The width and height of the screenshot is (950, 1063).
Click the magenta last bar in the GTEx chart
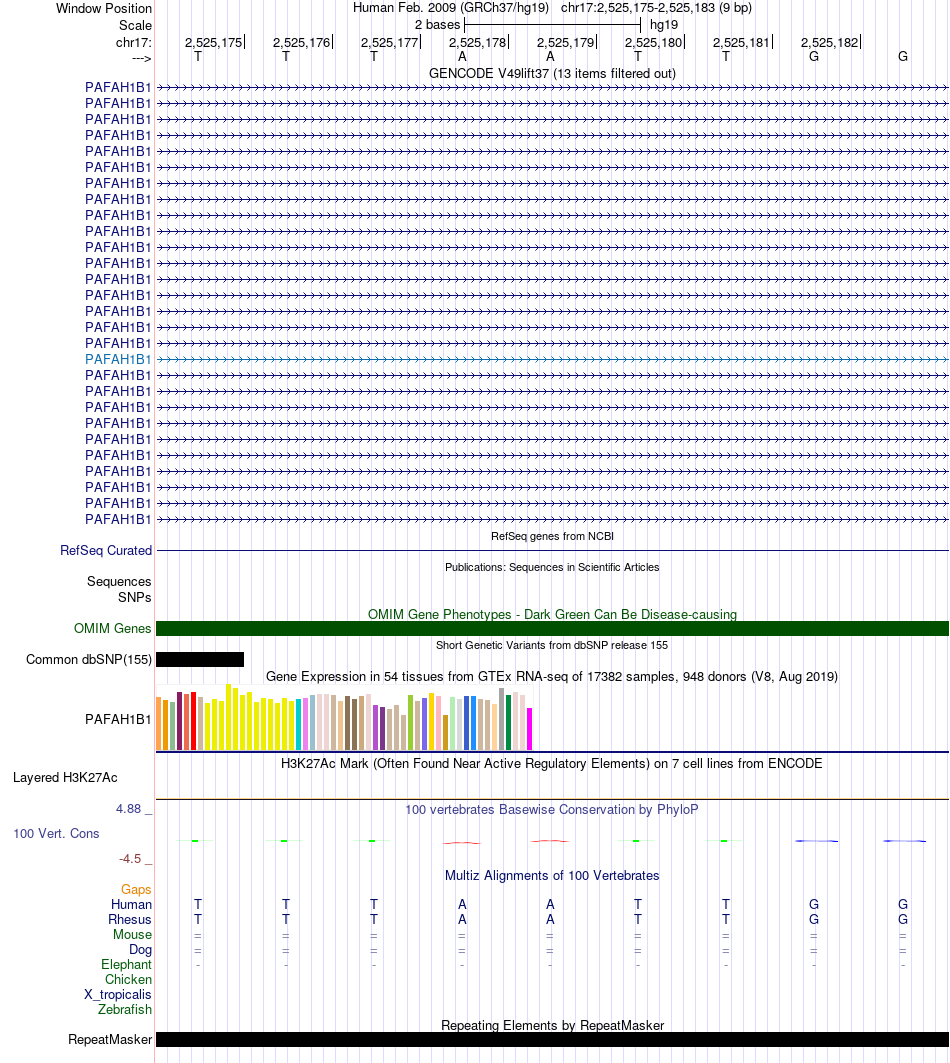(x=530, y=729)
